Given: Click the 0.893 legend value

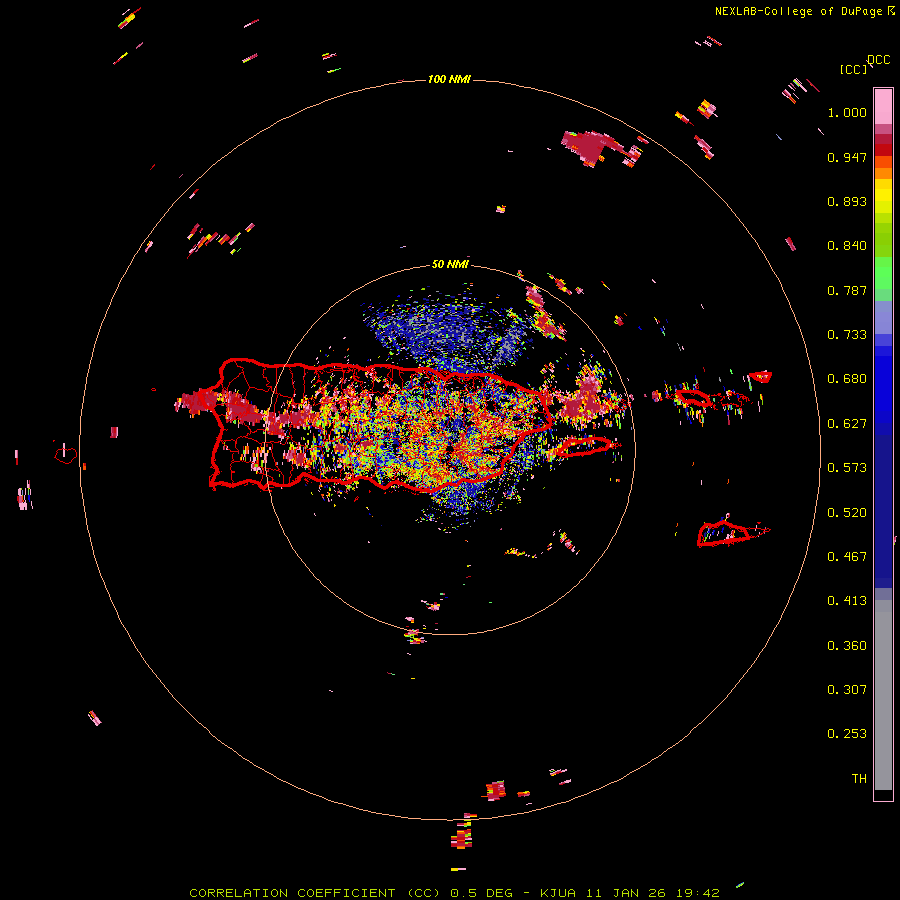Looking at the screenshot, I should coord(847,201).
